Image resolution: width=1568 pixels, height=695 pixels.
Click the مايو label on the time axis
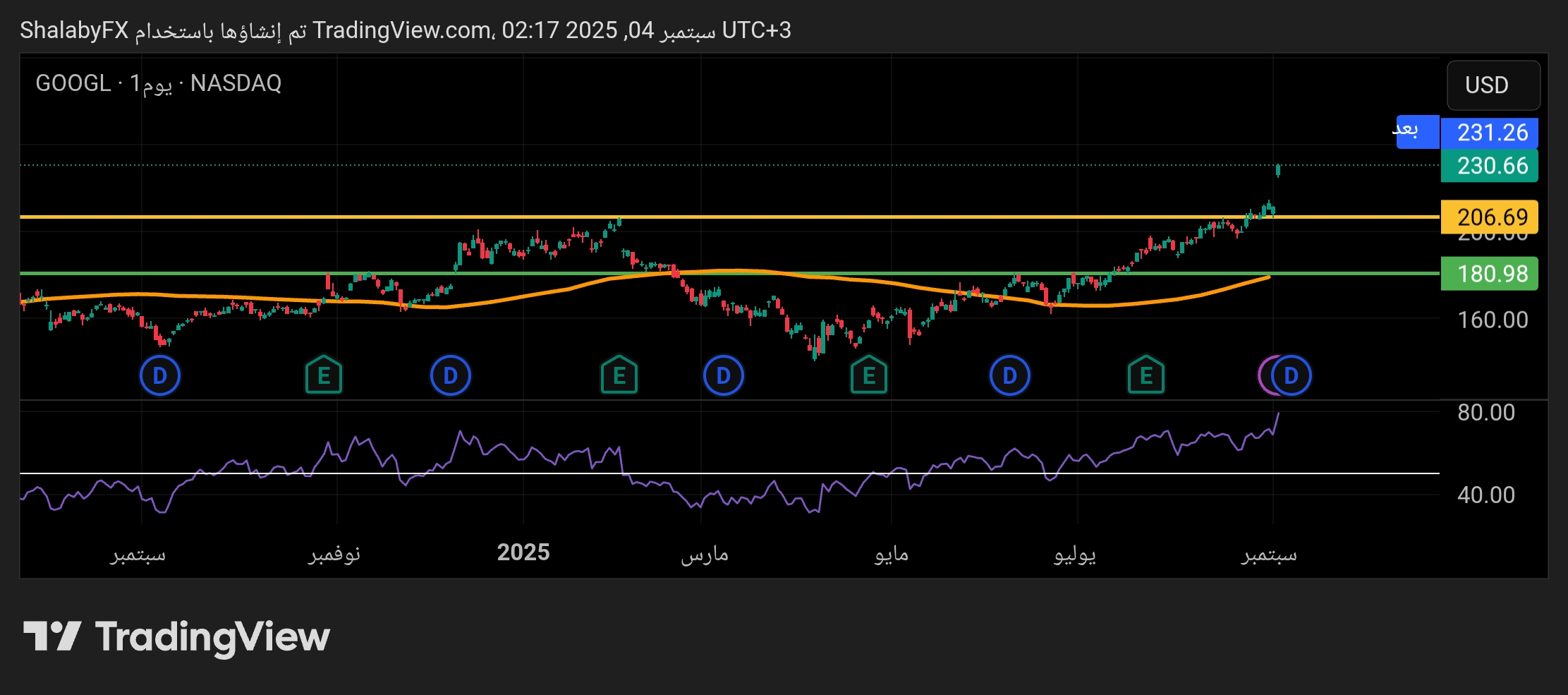pos(892,554)
